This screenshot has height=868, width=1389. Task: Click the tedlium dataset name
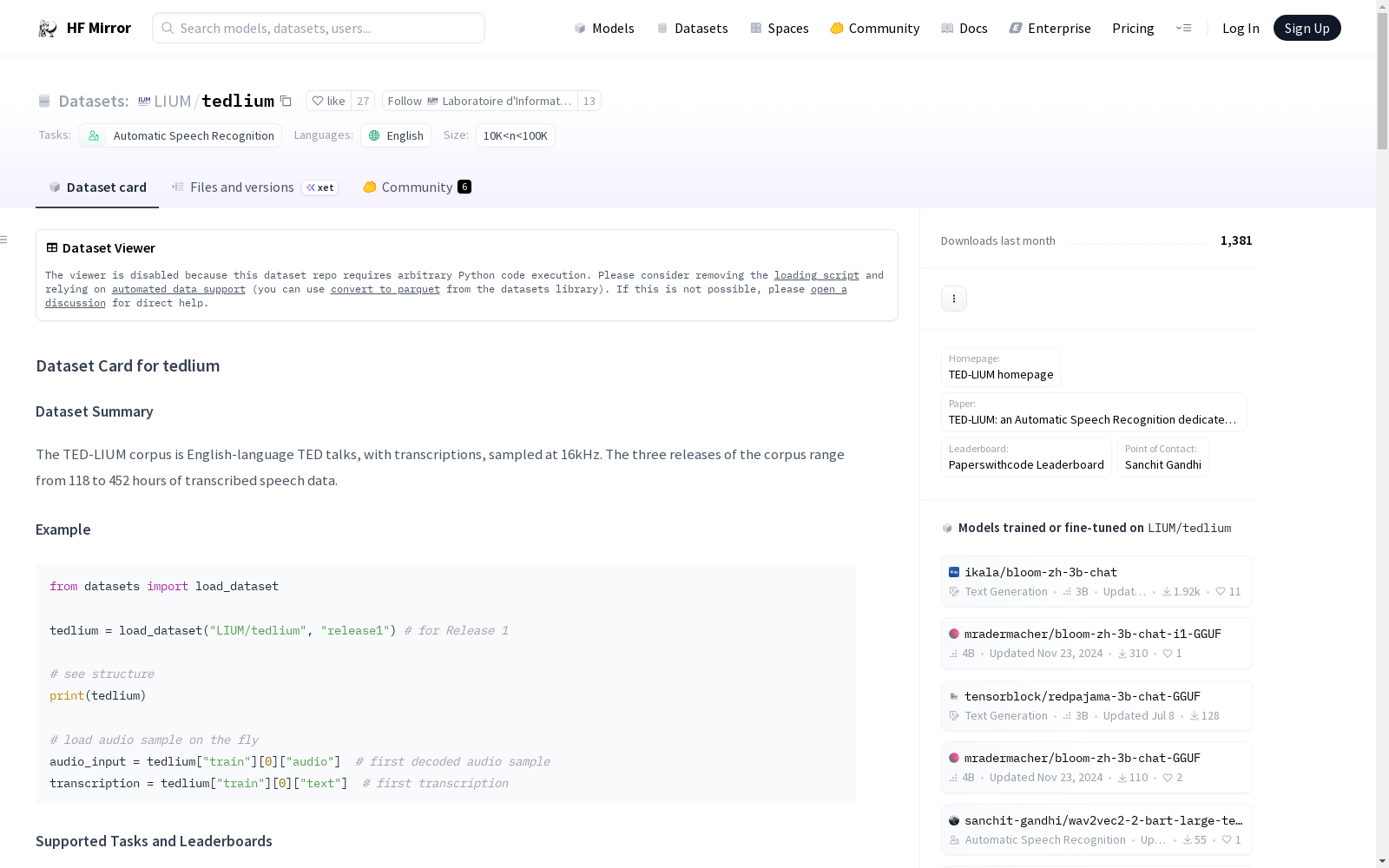tap(238, 102)
